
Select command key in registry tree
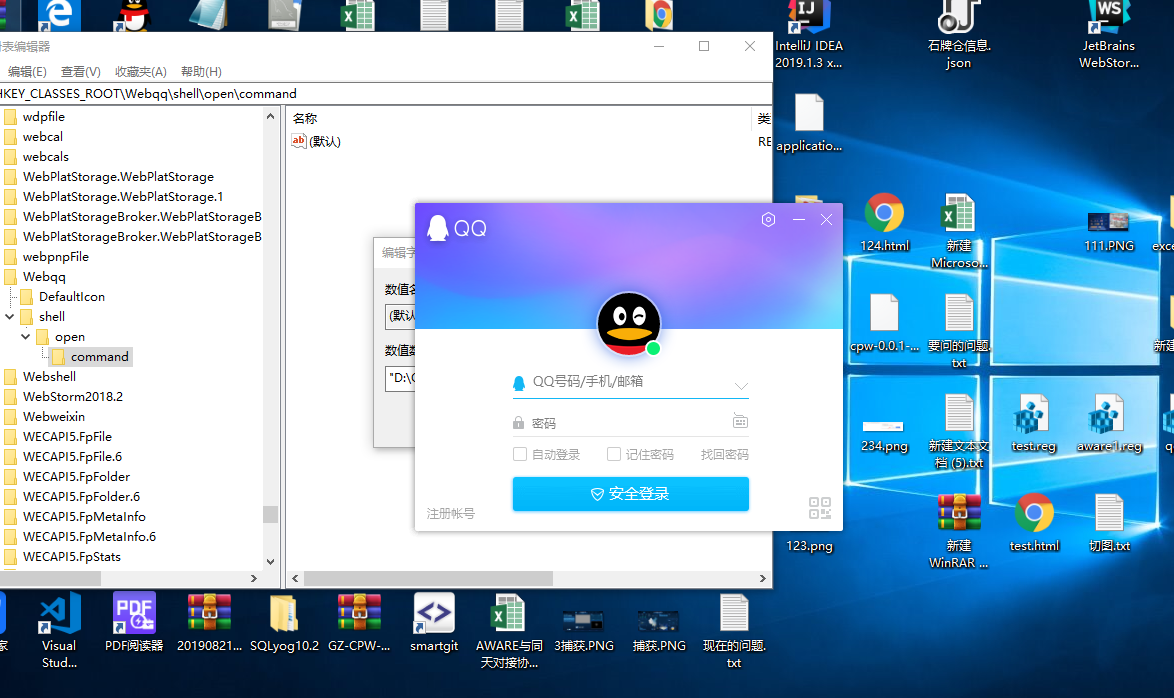pyautogui.click(x=100, y=356)
